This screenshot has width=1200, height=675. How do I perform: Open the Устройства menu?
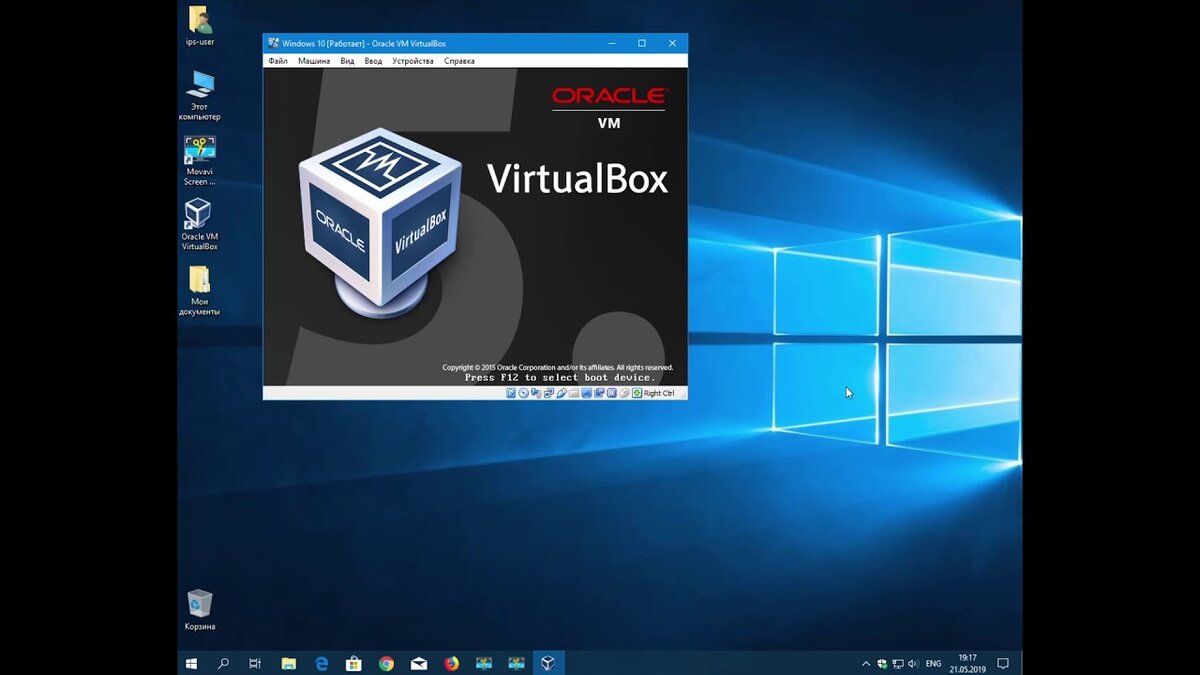tap(413, 61)
